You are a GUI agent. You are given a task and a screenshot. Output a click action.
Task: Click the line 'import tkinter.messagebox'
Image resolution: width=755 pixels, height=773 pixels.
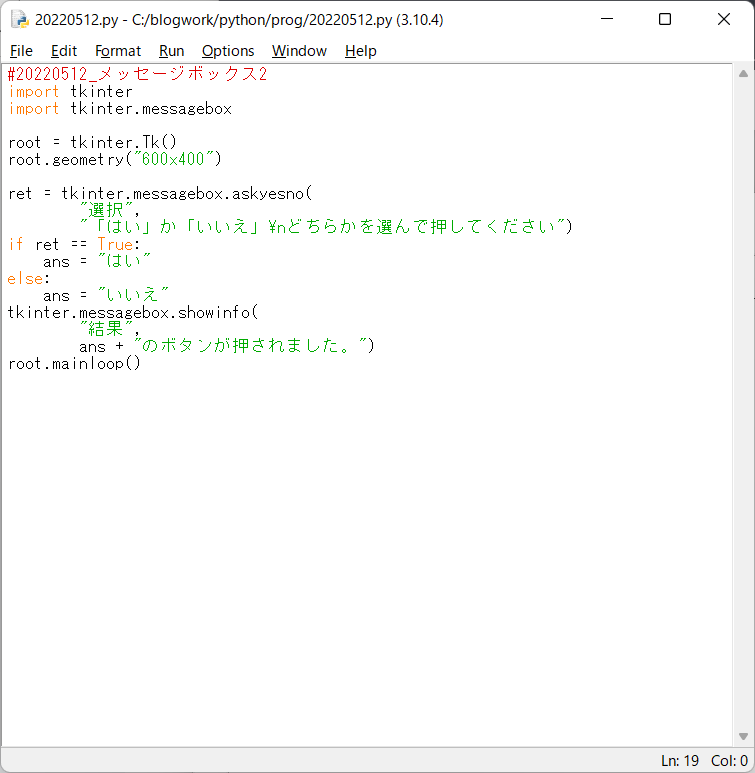coord(120,108)
